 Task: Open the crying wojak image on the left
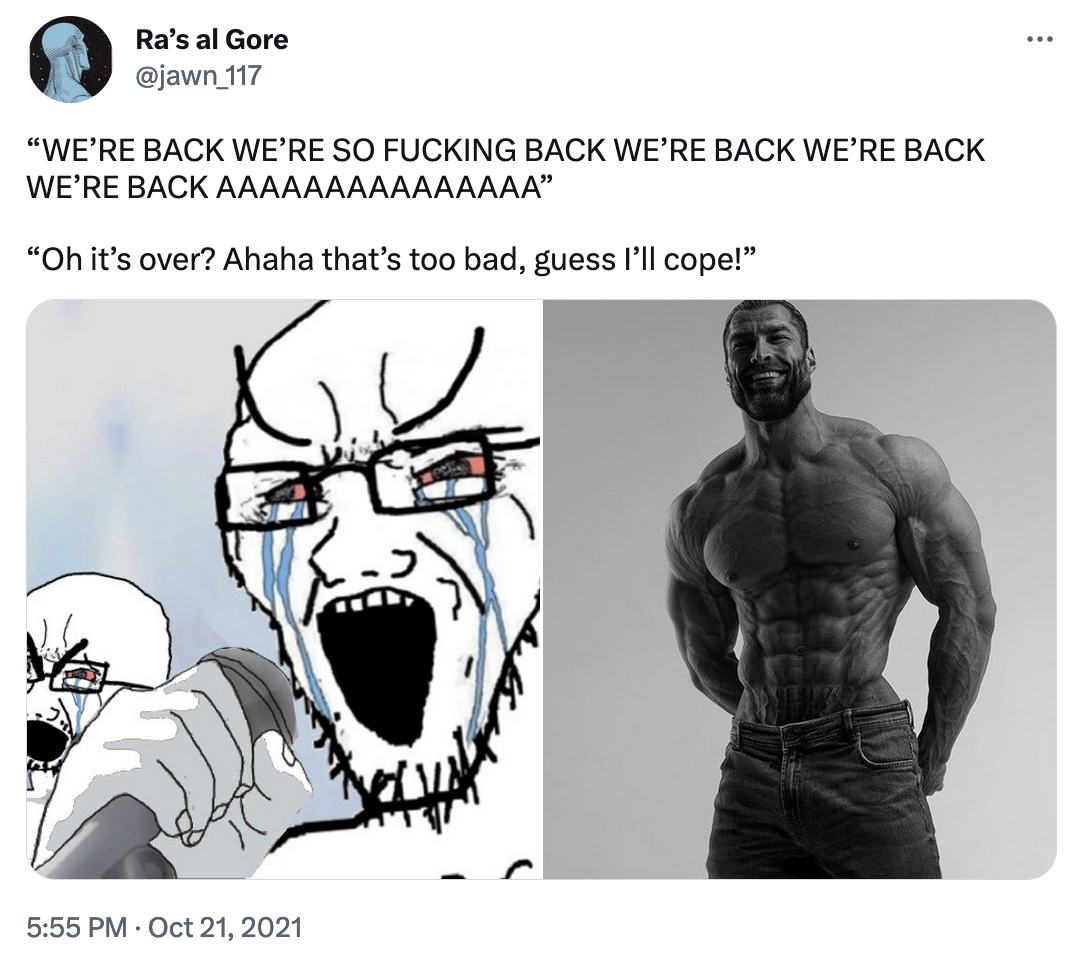pos(284,589)
